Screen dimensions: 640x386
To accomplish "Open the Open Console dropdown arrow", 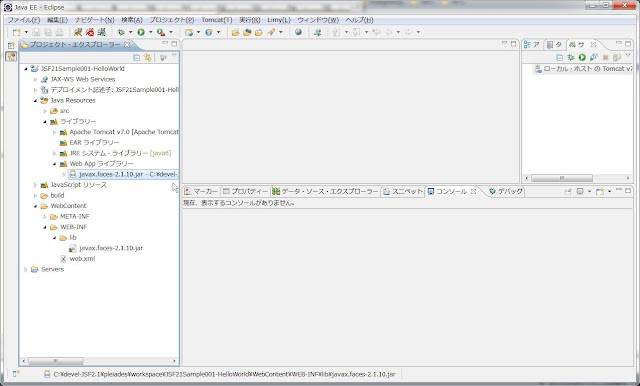I will [609, 191].
